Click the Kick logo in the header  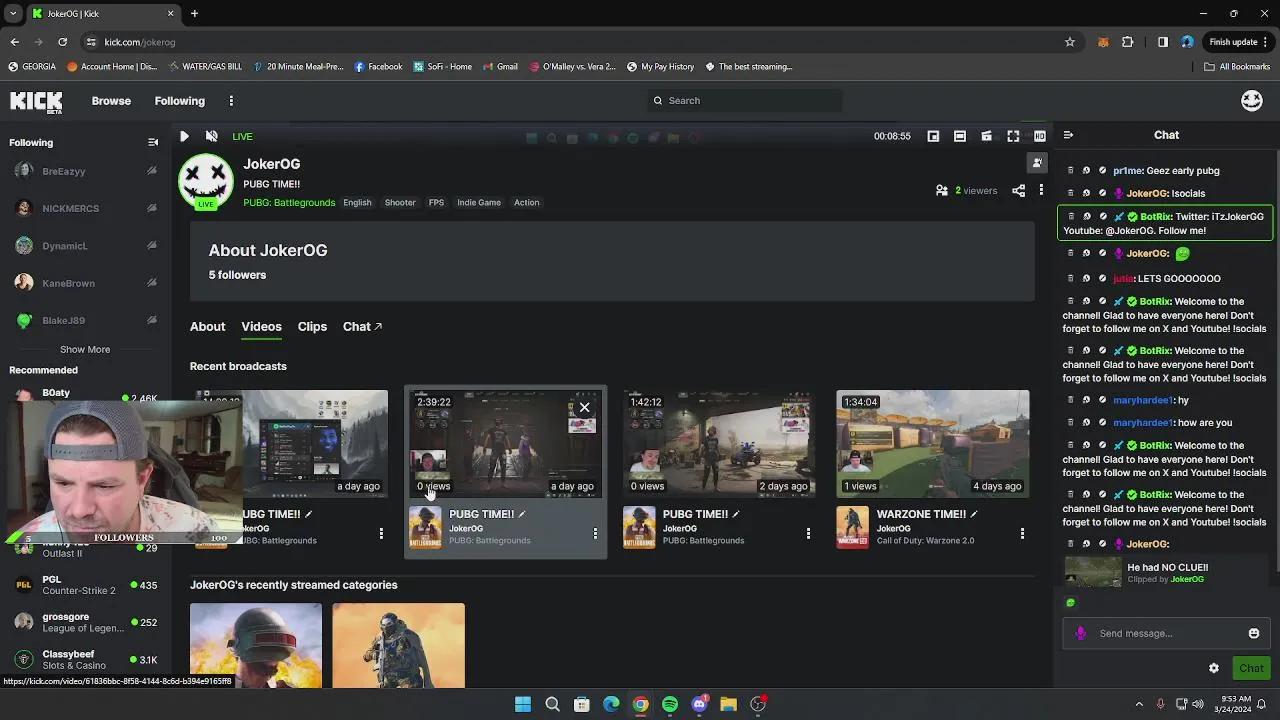point(36,101)
